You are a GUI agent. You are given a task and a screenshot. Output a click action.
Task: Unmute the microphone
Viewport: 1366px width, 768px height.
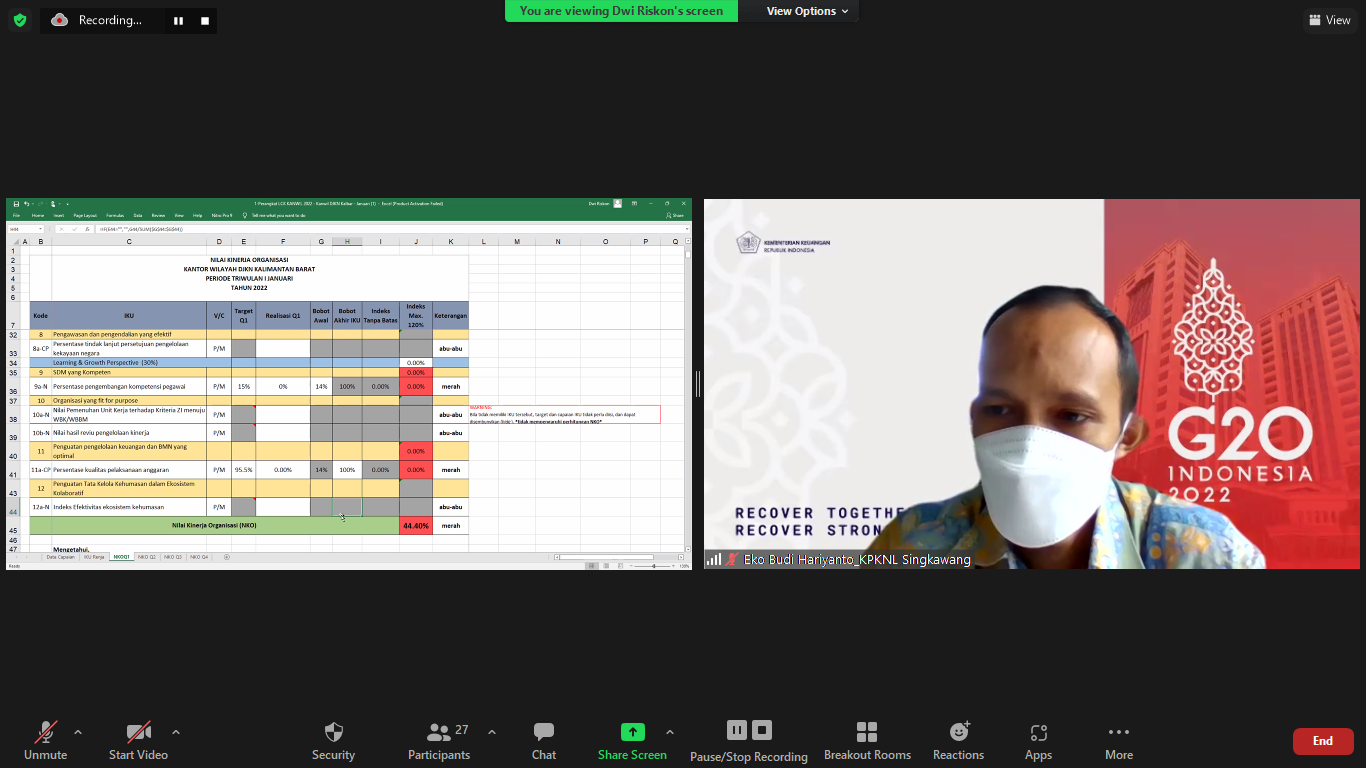coord(45,732)
